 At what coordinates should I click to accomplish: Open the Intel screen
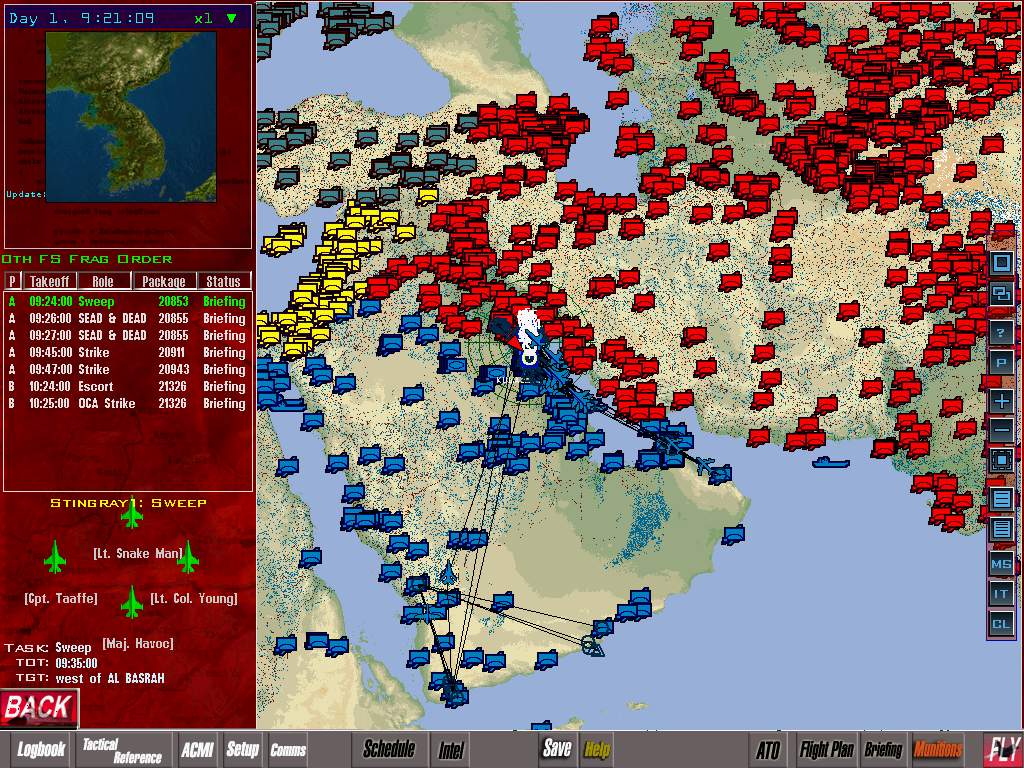pos(451,750)
